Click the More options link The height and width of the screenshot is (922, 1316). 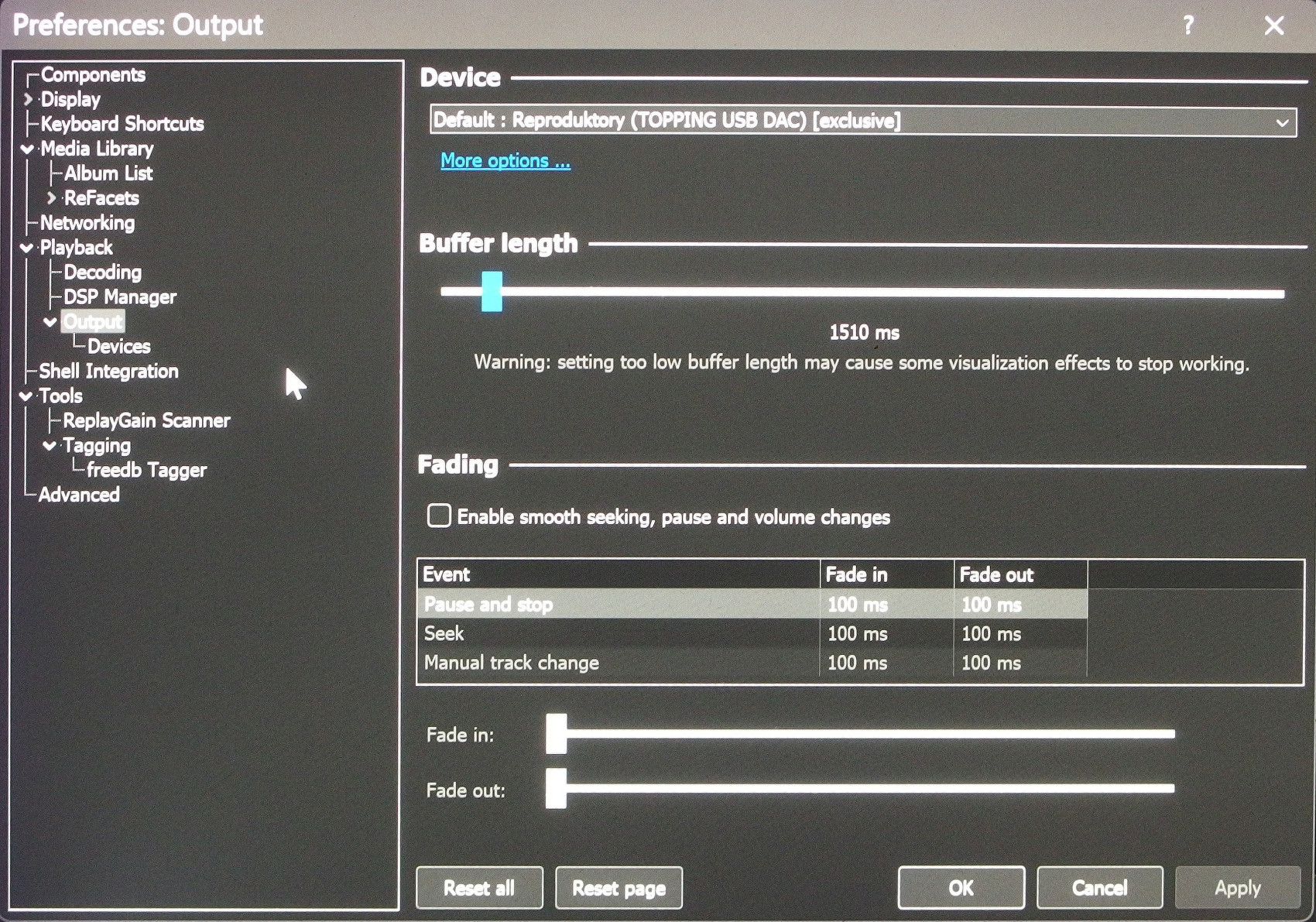[x=505, y=161]
